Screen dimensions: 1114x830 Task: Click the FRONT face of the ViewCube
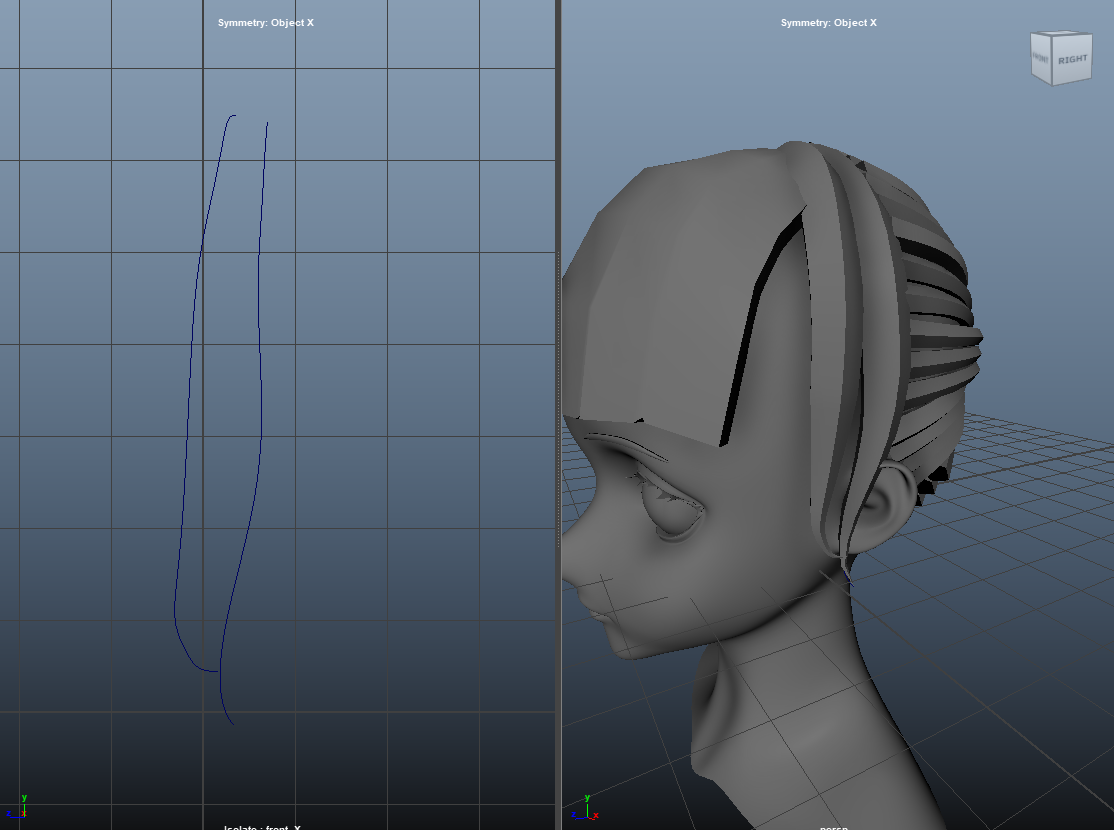[1041, 58]
